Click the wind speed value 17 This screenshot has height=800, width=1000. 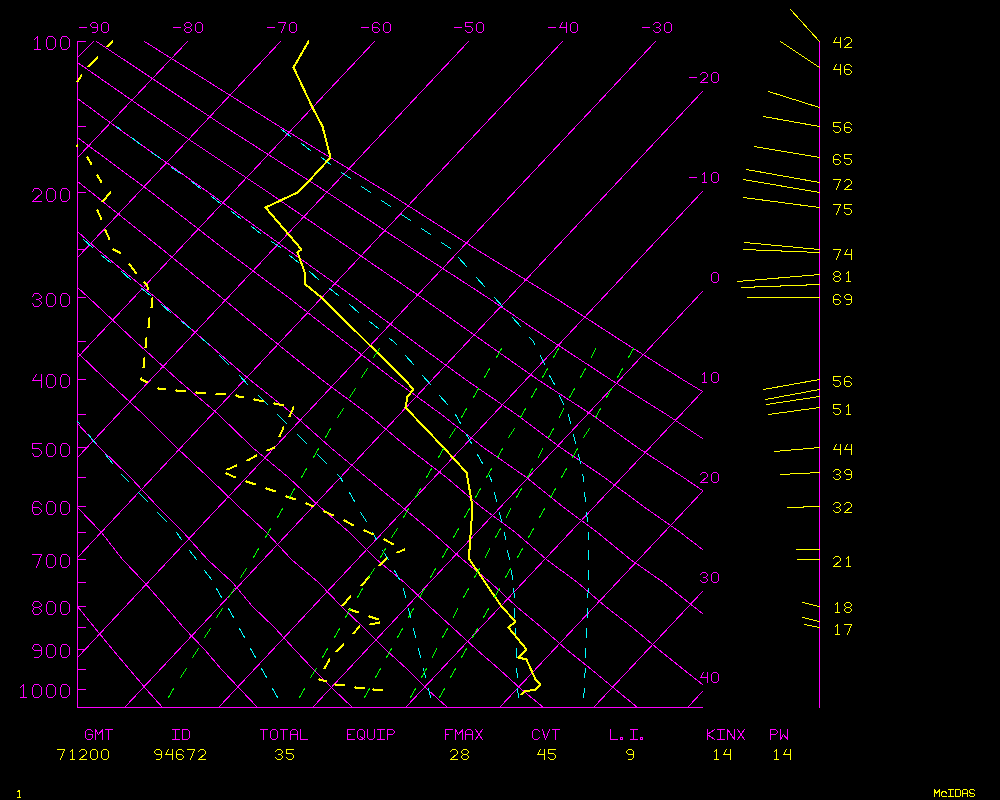coord(842,630)
